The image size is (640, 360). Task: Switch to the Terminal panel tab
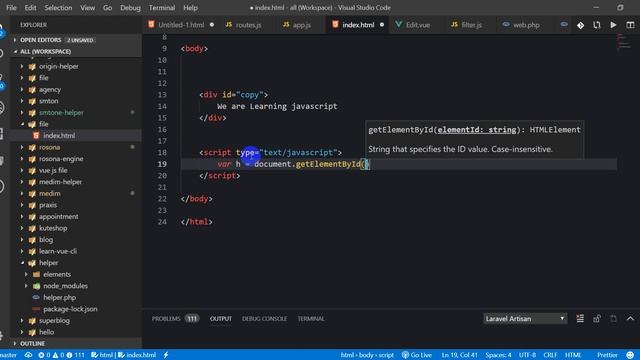[311, 318]
